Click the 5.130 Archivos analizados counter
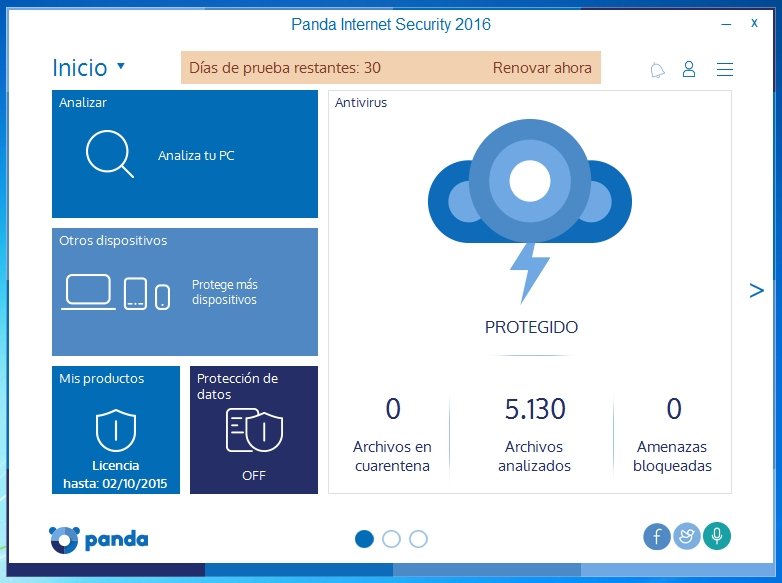782x583 pixels. pos(534,435)
